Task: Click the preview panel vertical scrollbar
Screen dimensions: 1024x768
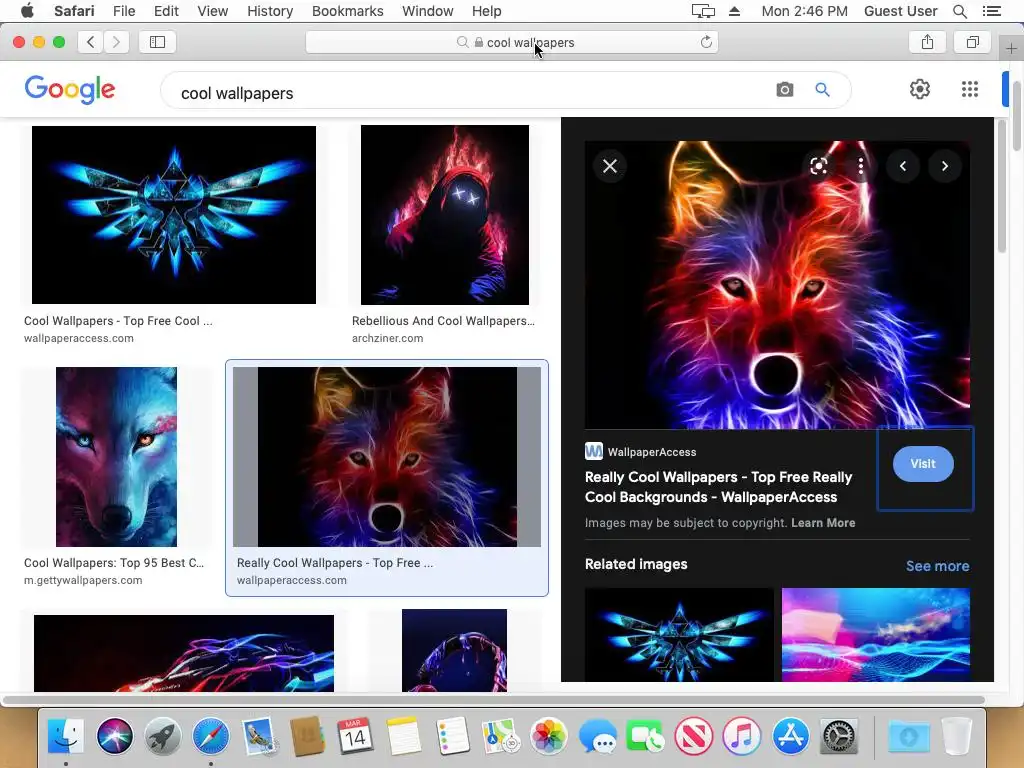Action: [x=1002, y=187]
